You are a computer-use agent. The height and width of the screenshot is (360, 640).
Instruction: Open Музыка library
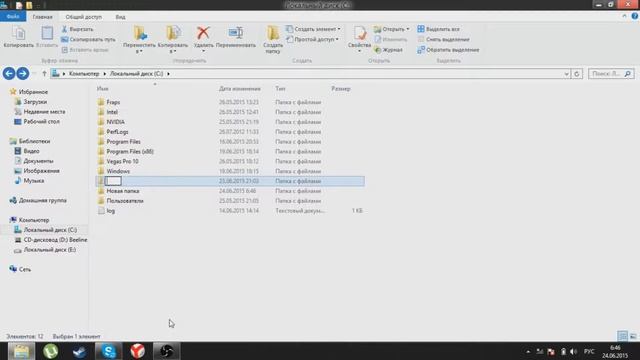(33, 180)
